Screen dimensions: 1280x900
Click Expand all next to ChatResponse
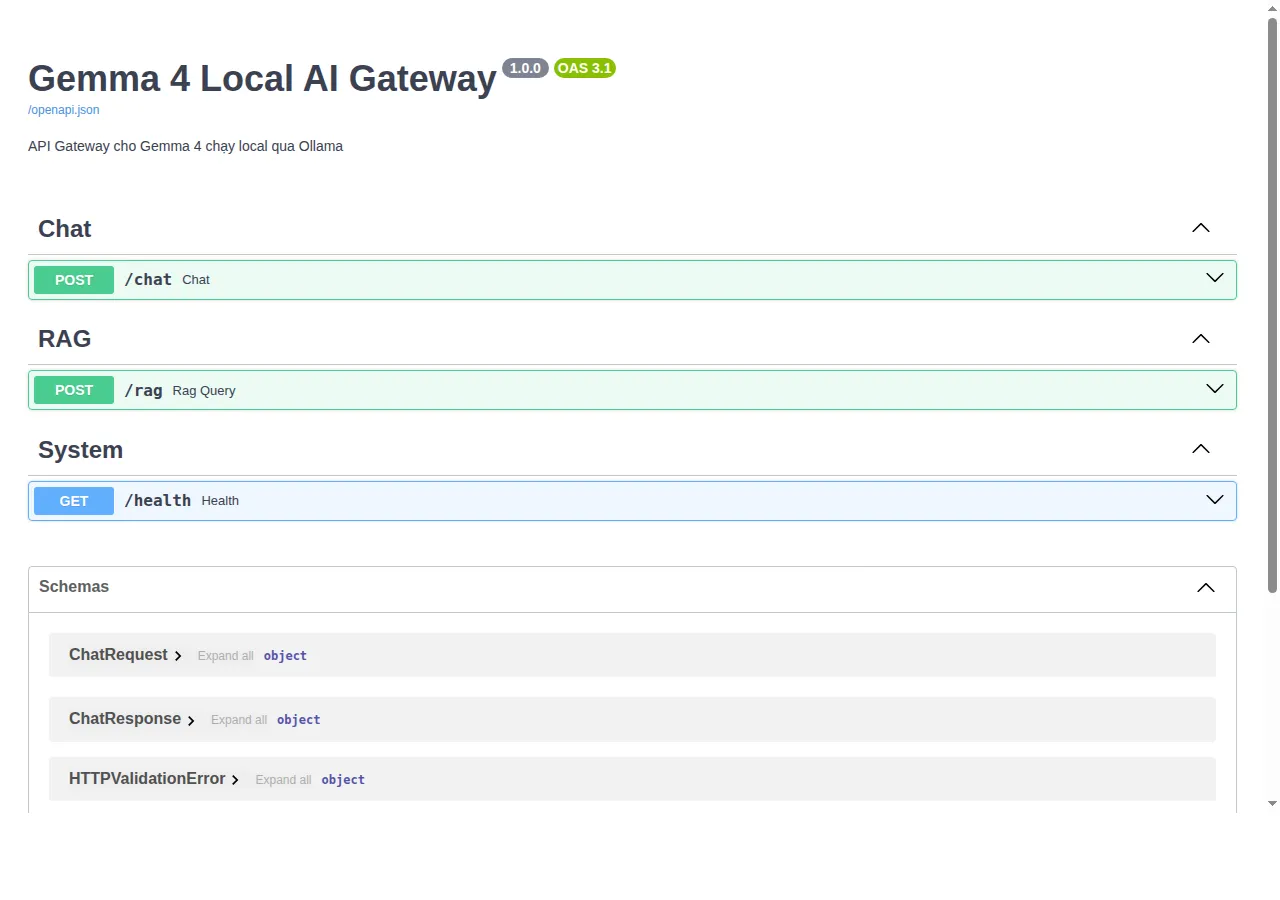239,720
